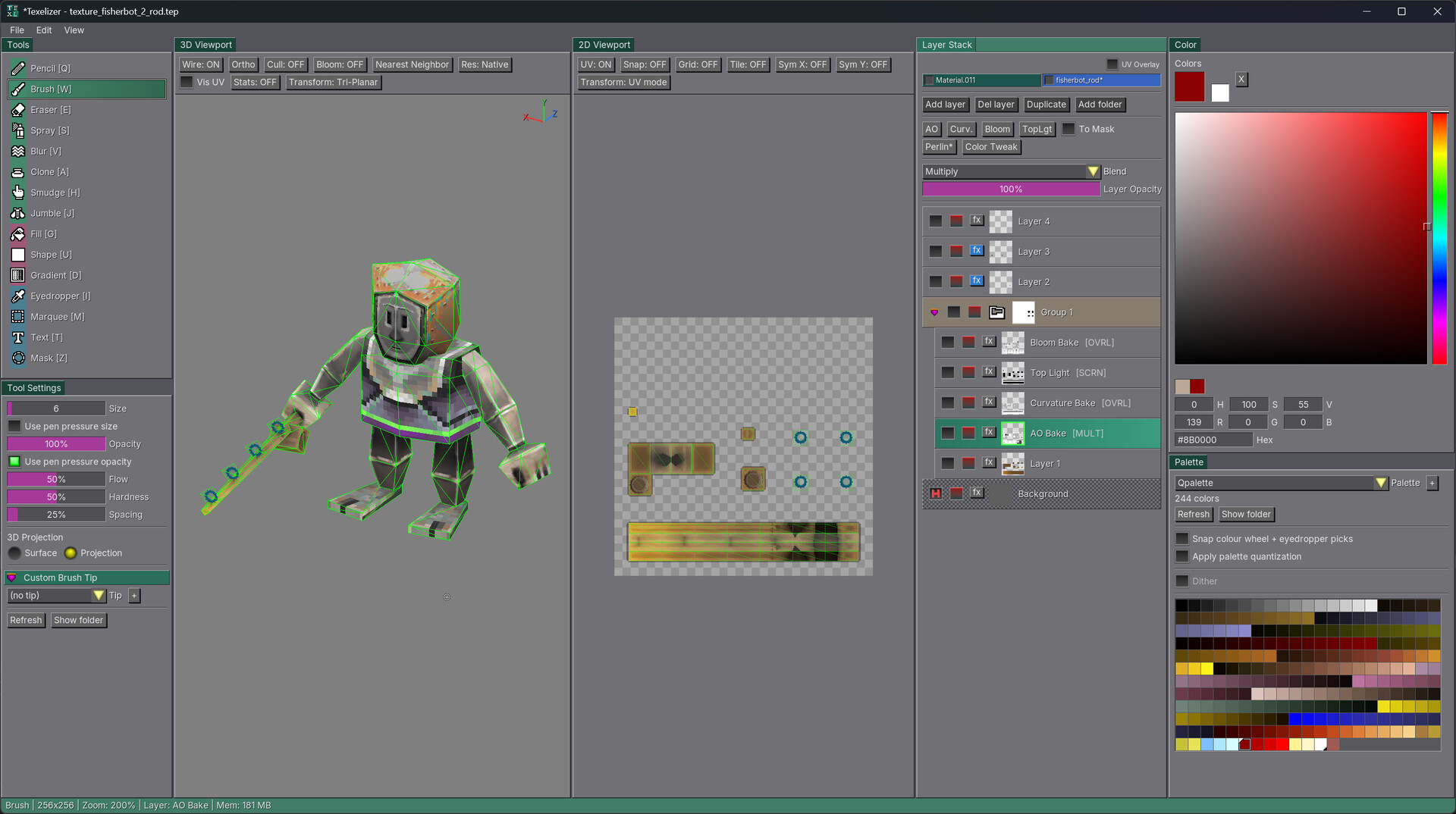Select the Blur tool
The width and height of the screenshot is (1456, 814).
coord(86,151)
